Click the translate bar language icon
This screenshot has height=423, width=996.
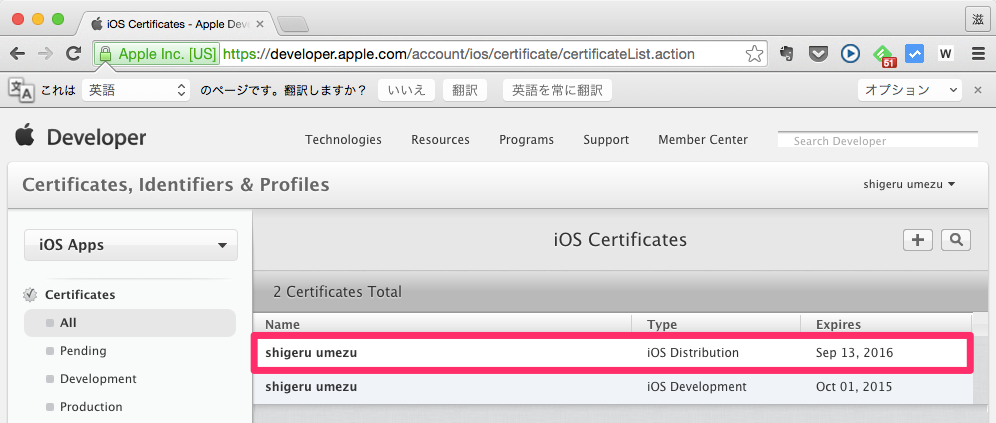coord(20,90)
